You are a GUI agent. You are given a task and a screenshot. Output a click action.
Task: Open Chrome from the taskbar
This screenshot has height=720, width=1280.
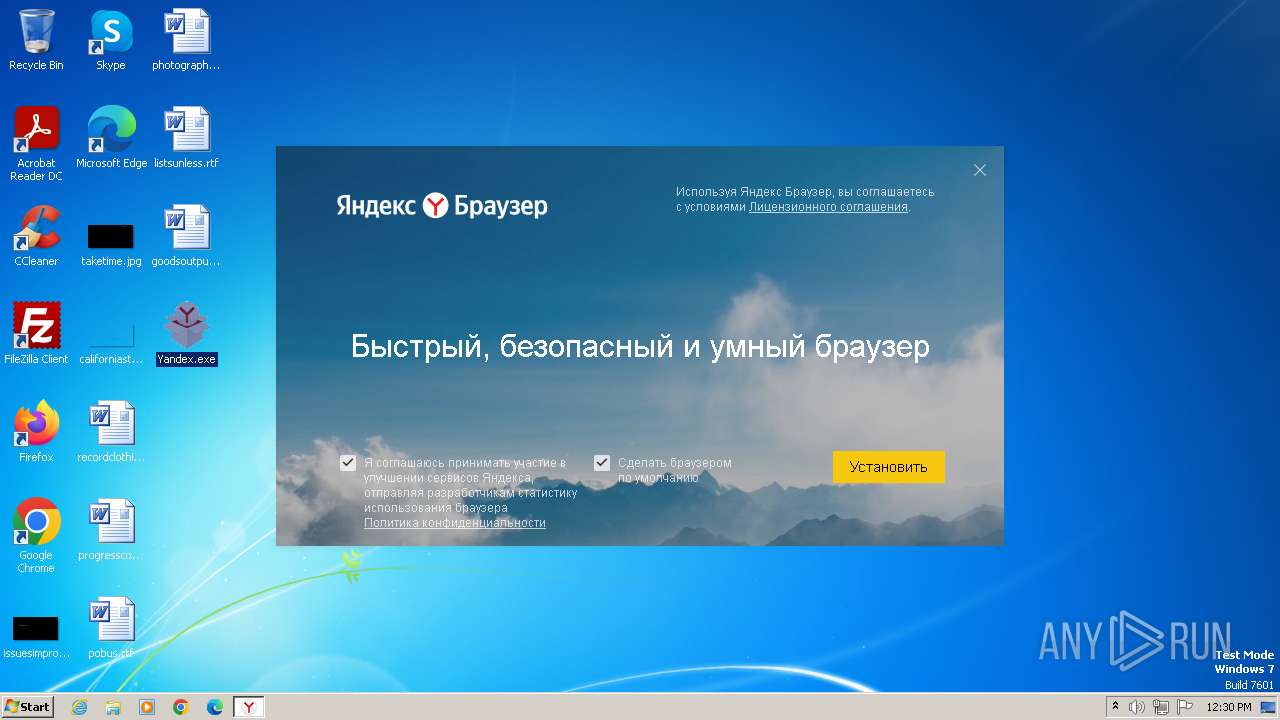pos(181,707)
